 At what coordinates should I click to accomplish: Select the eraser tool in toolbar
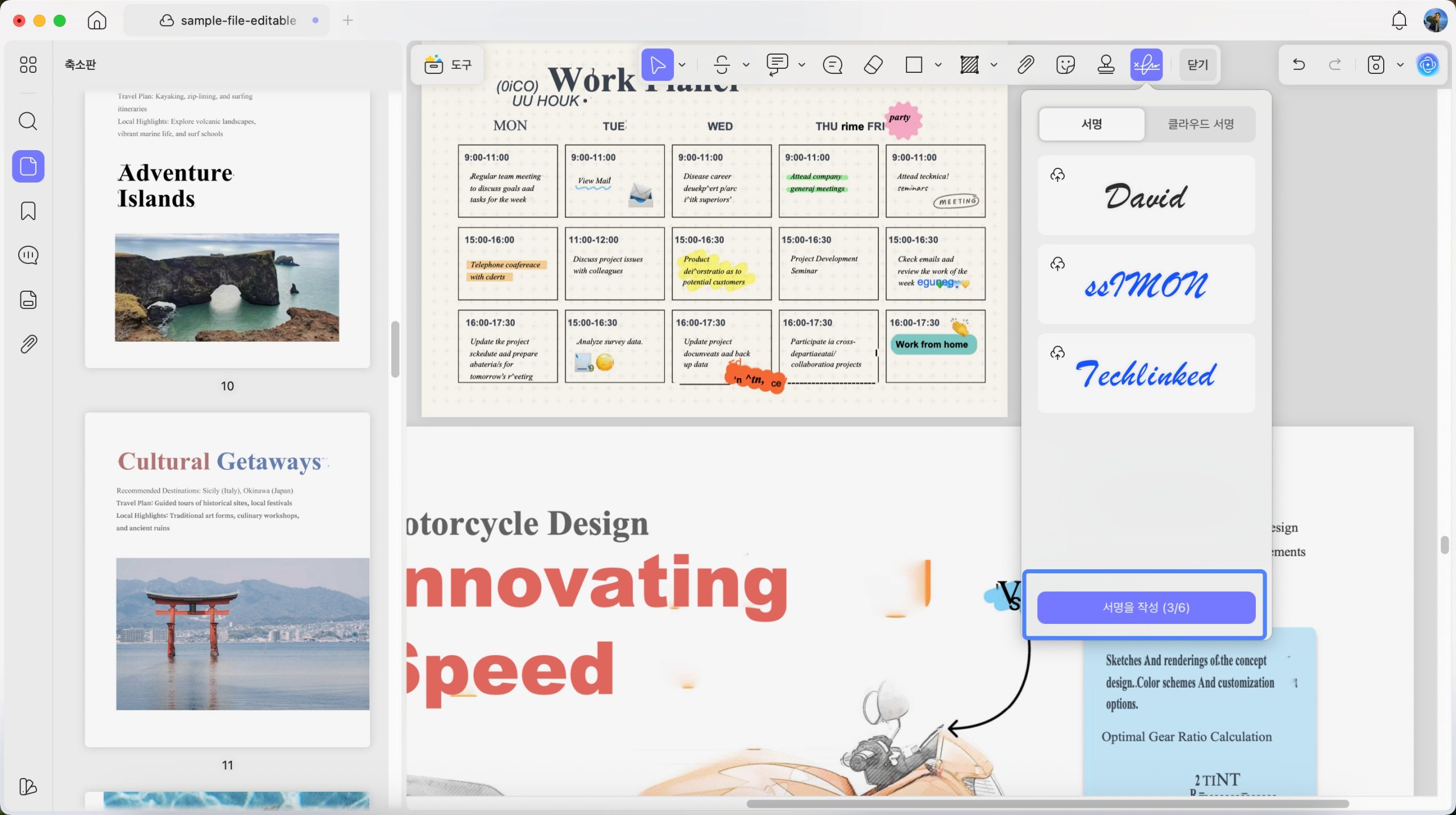873,65
